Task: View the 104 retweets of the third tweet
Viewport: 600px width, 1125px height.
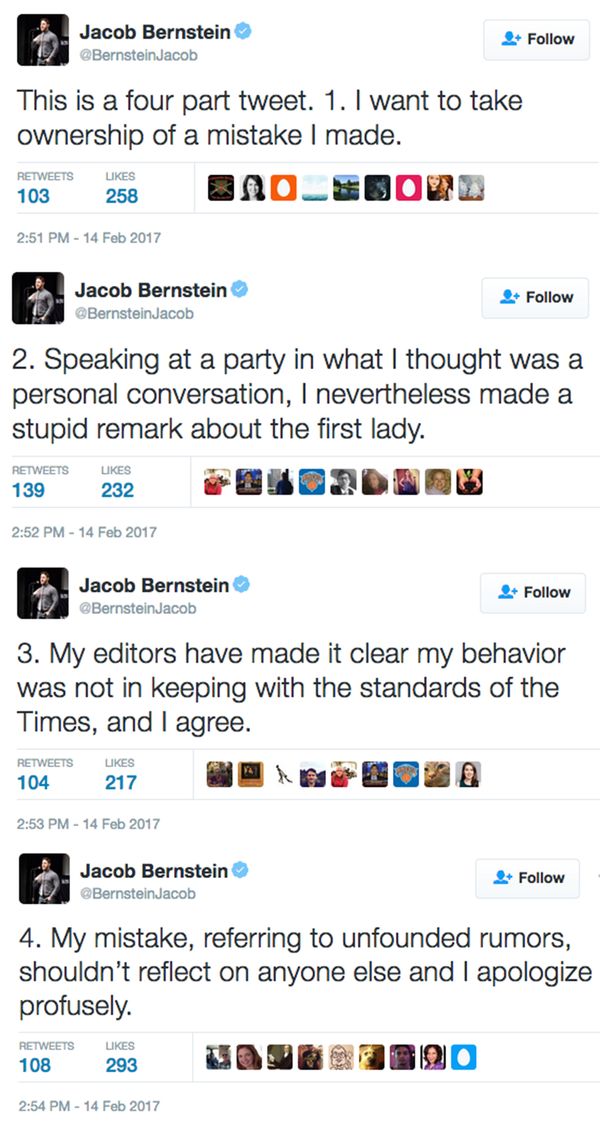Action: [x=33, y=782]
